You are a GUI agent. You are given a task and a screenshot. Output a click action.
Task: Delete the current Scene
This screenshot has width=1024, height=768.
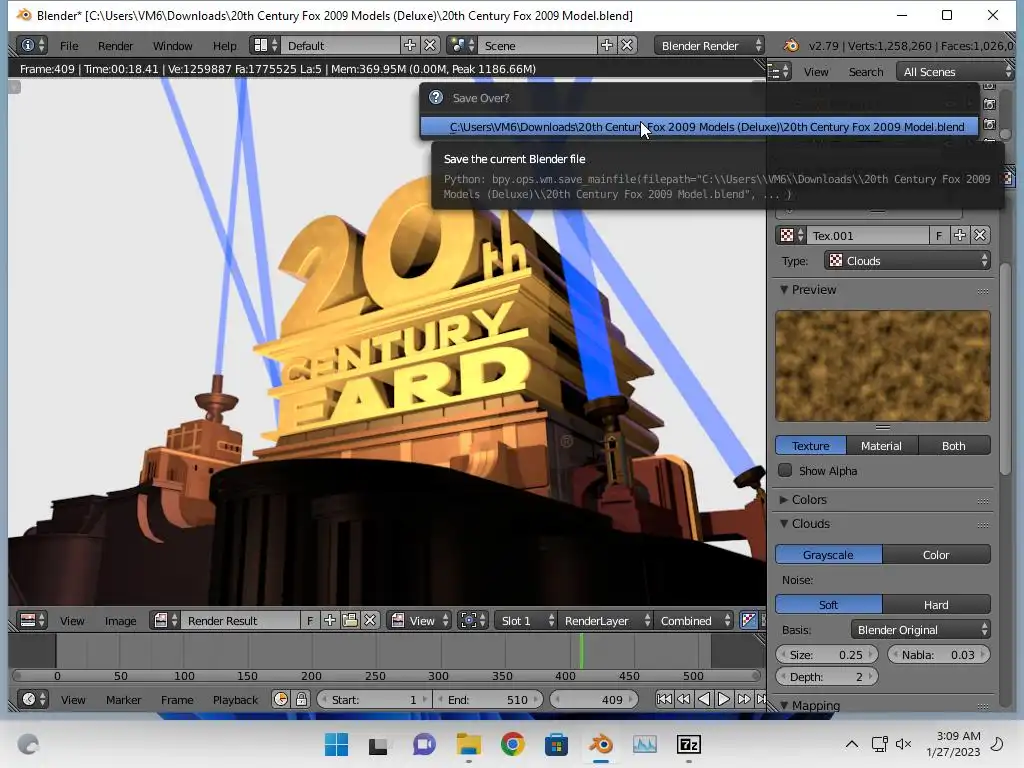[x=627, y=45]
